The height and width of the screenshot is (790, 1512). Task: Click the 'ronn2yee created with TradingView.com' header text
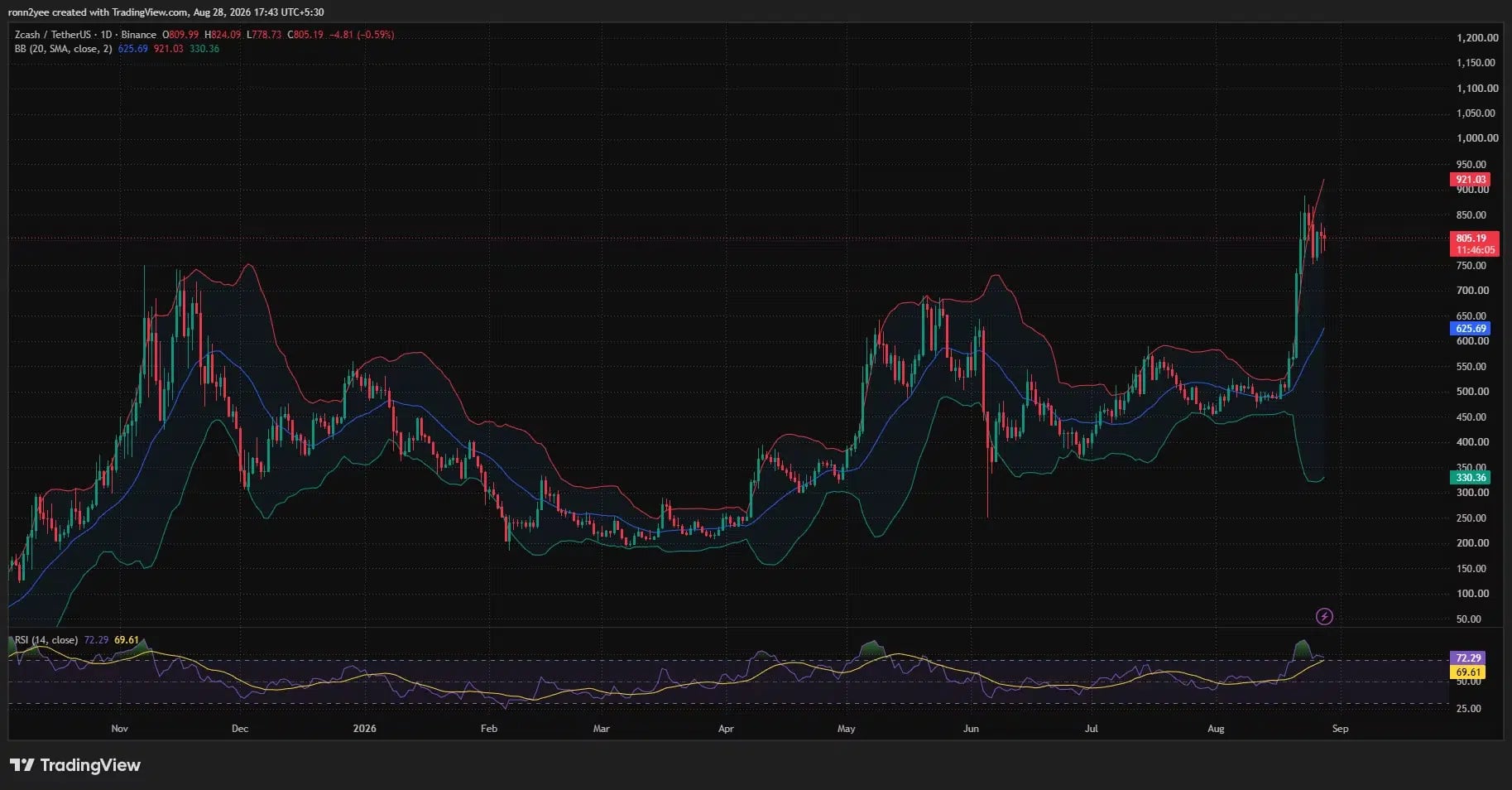click(98, 12)
